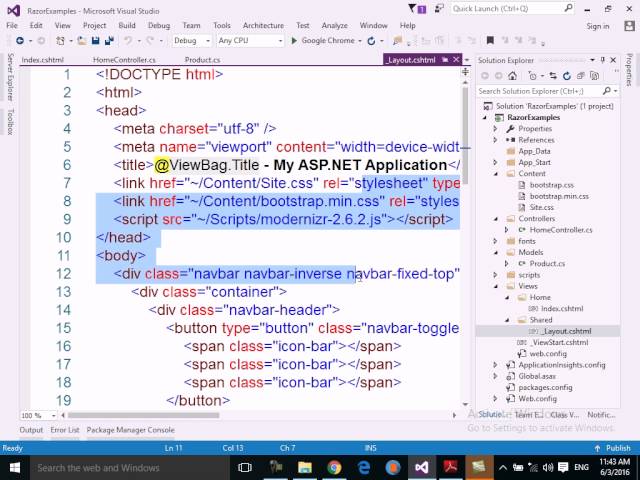The height and width of the screenshot is (480, 640).
Task: Open File Explorer from the taskbar
Action: (x=305, y=467)
